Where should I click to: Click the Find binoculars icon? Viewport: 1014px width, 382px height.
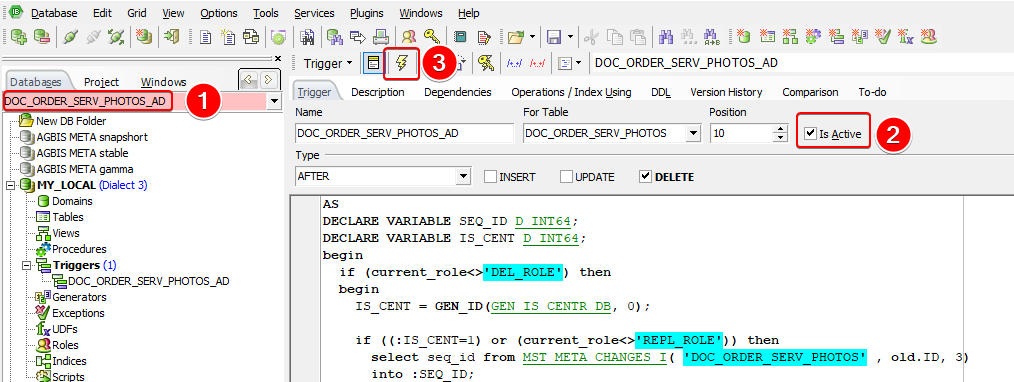click(667, 36)
